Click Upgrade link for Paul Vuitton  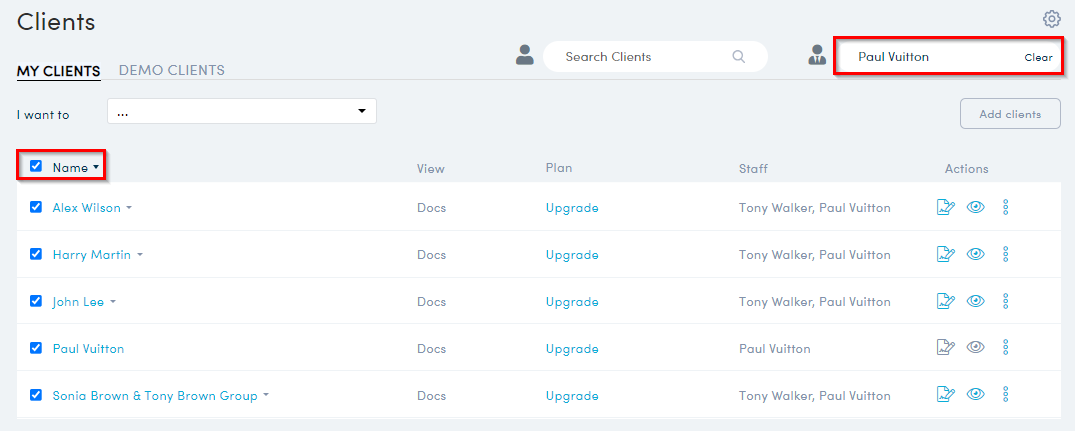[x=572, y=349]
